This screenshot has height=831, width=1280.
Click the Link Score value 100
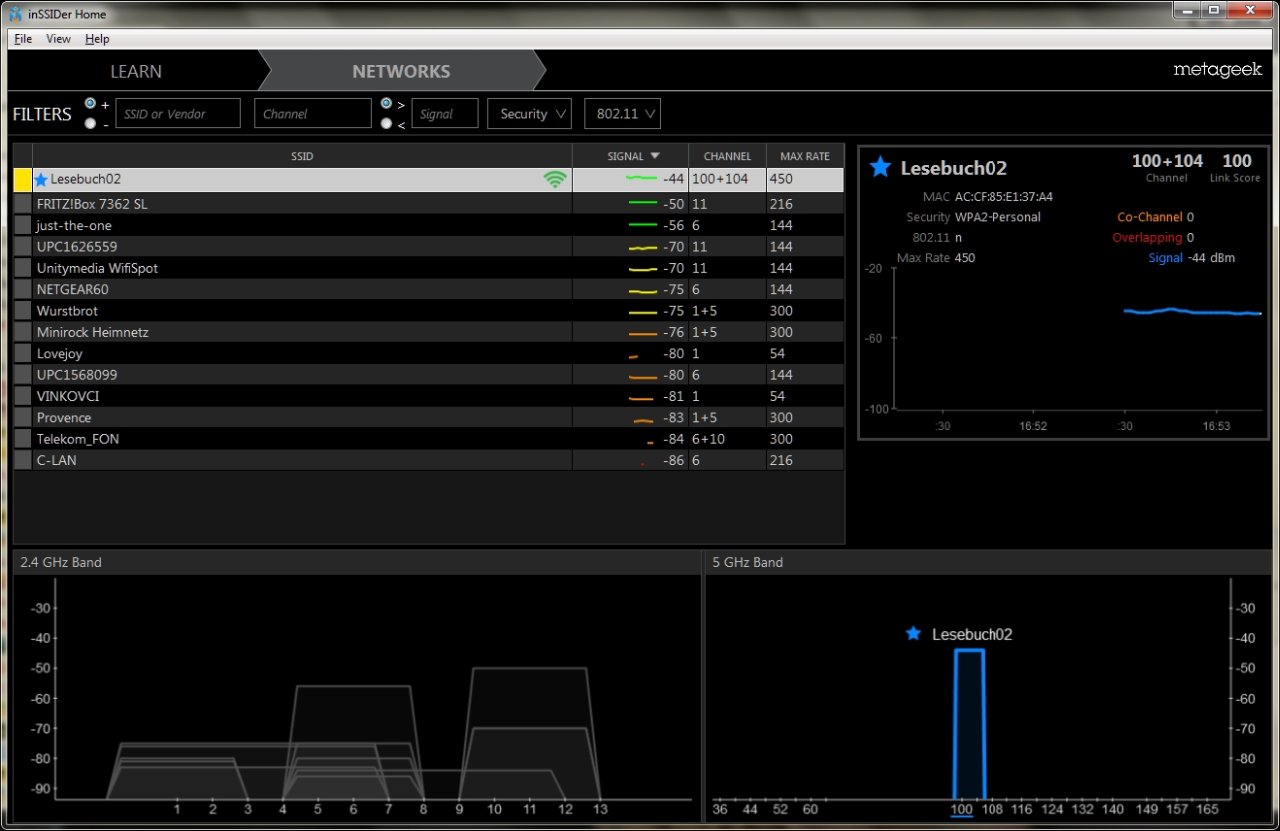point(1237,161)
